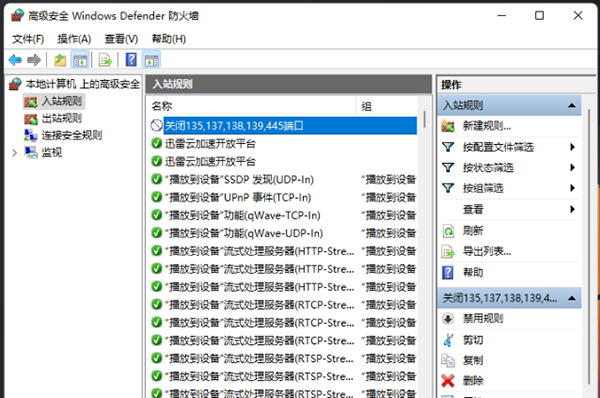
Task: Toggle the show/hide action pane toolbar icon
Action: click(152, 60)
